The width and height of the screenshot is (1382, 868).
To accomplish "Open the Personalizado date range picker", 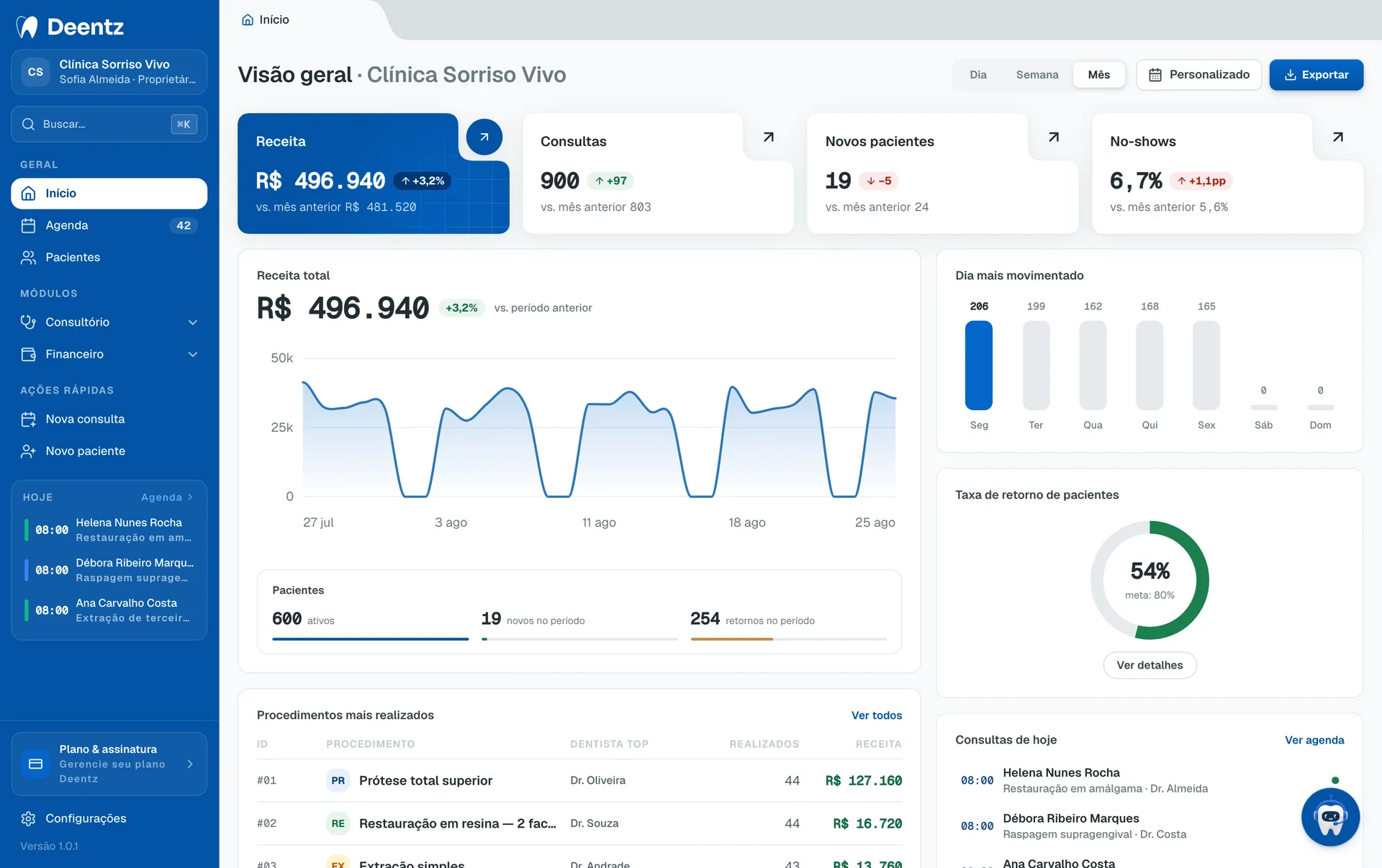I will tap(1199, 75).
